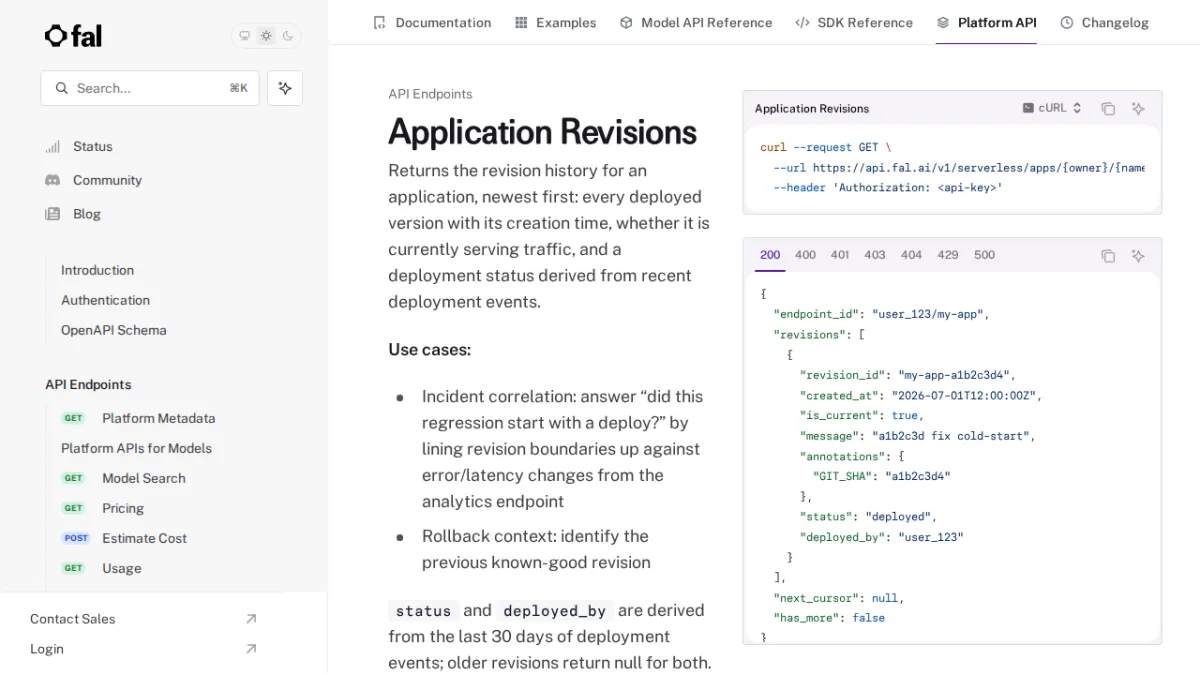
Task: Open the Documentation tab
Action: point(432,22)
